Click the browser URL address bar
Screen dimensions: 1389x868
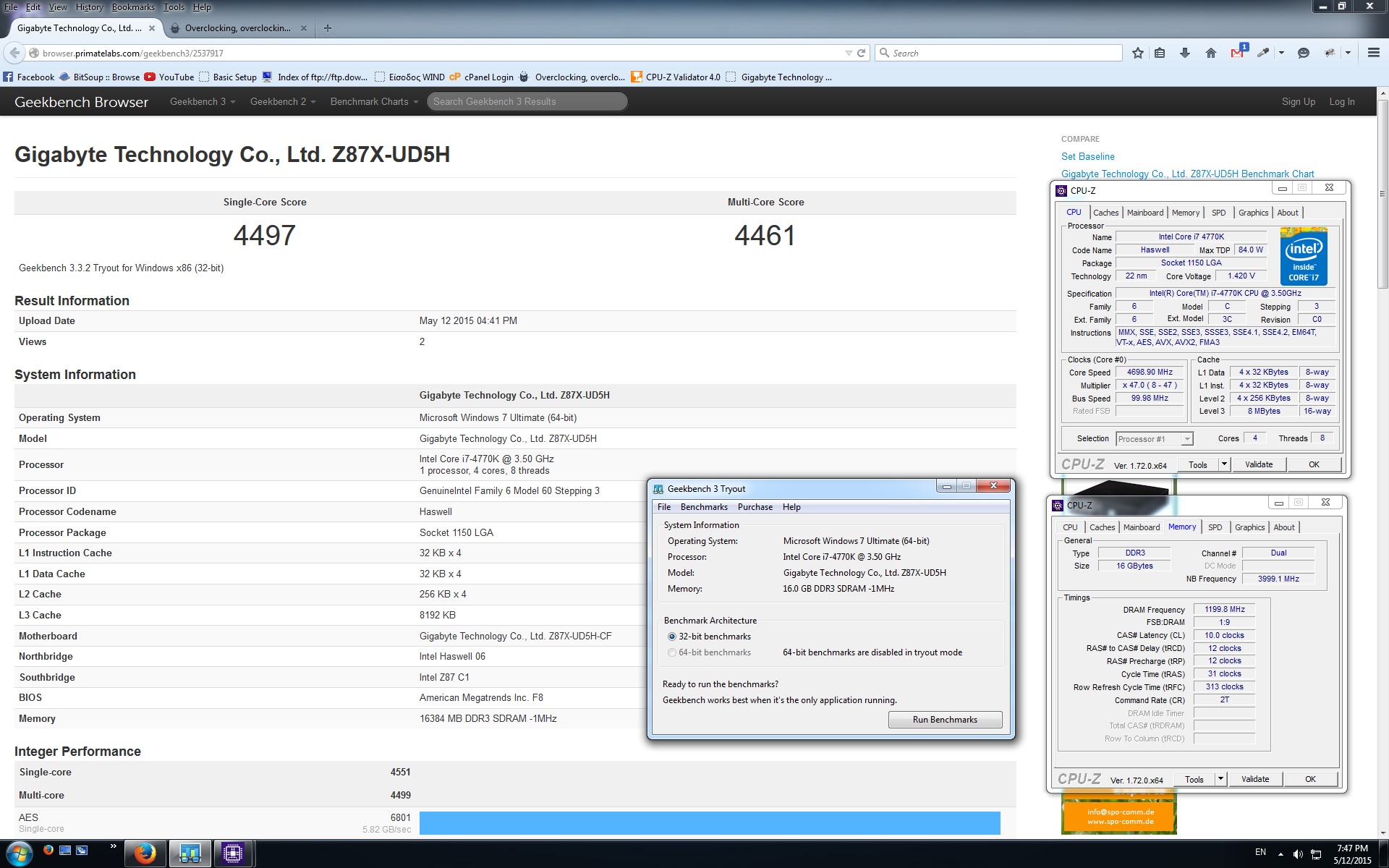pos(441,53)
